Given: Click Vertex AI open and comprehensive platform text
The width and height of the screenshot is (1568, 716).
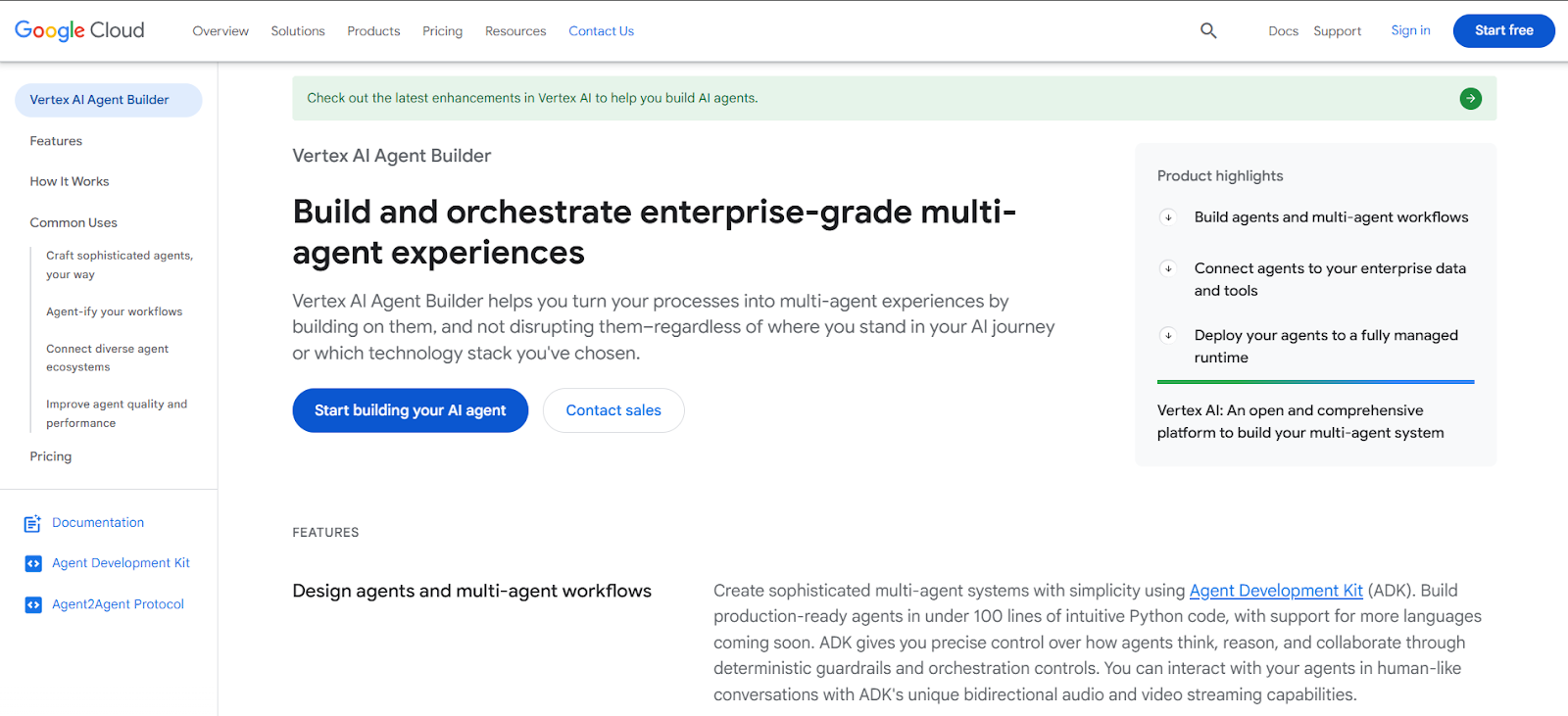Looking at the screenshot, I should (1300, 421).
